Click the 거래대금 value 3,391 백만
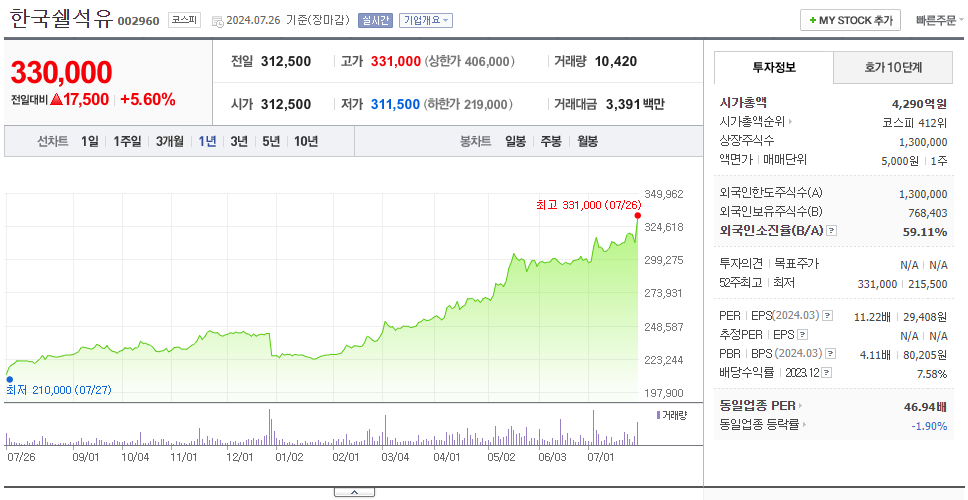The height and width of the screenshot is (500, 968). coord(635,104)
